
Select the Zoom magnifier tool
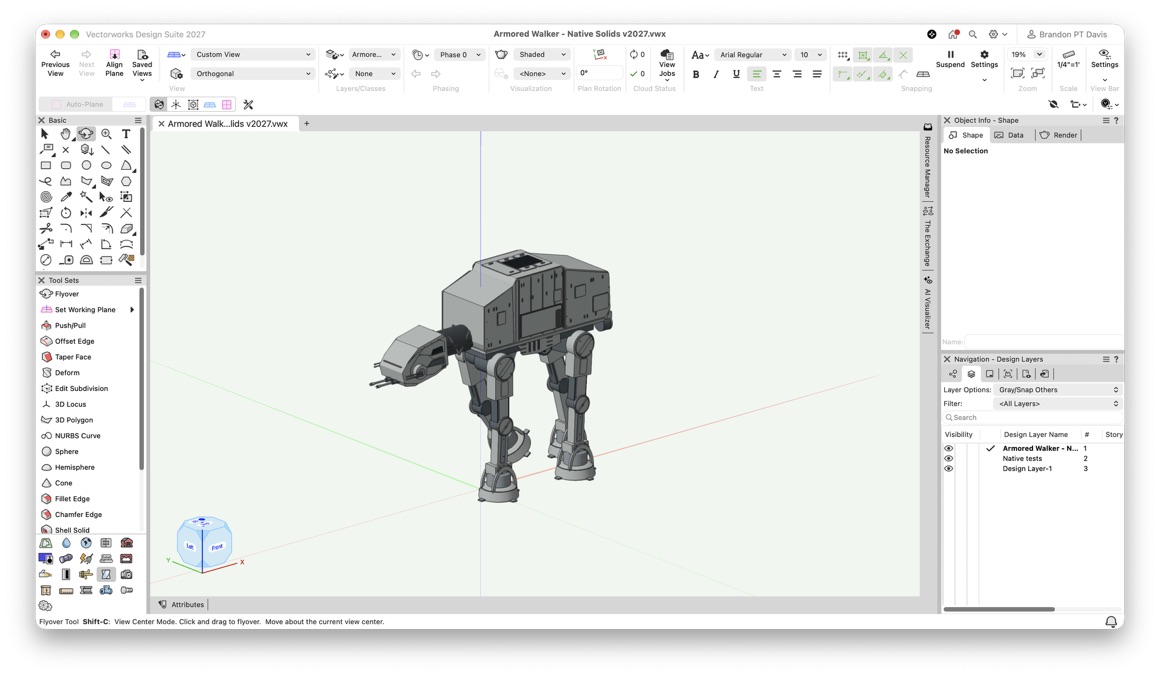coord(107,134)
